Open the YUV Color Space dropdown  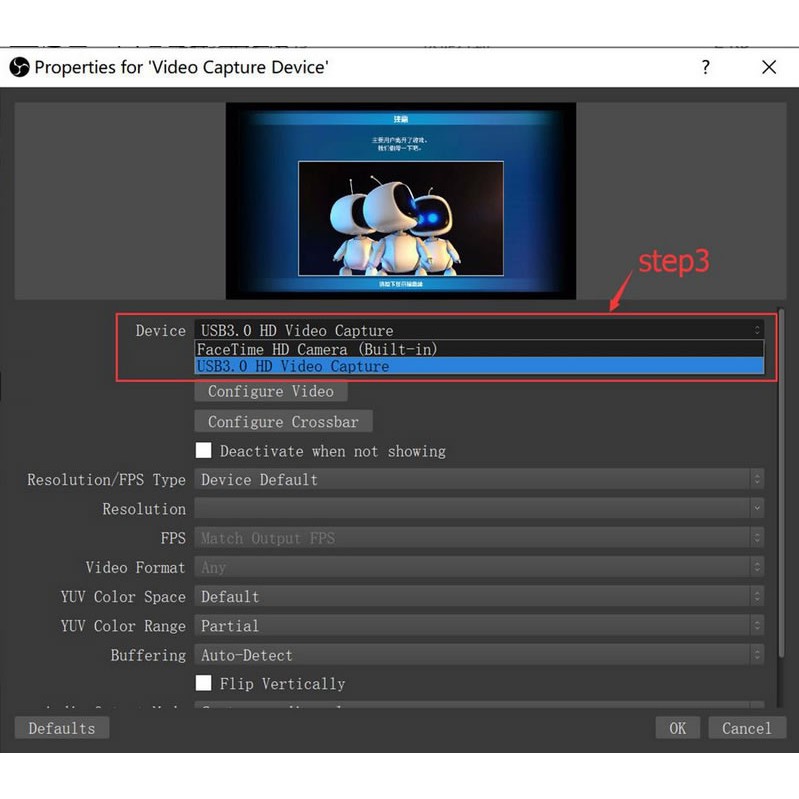[x=478, y=597]
